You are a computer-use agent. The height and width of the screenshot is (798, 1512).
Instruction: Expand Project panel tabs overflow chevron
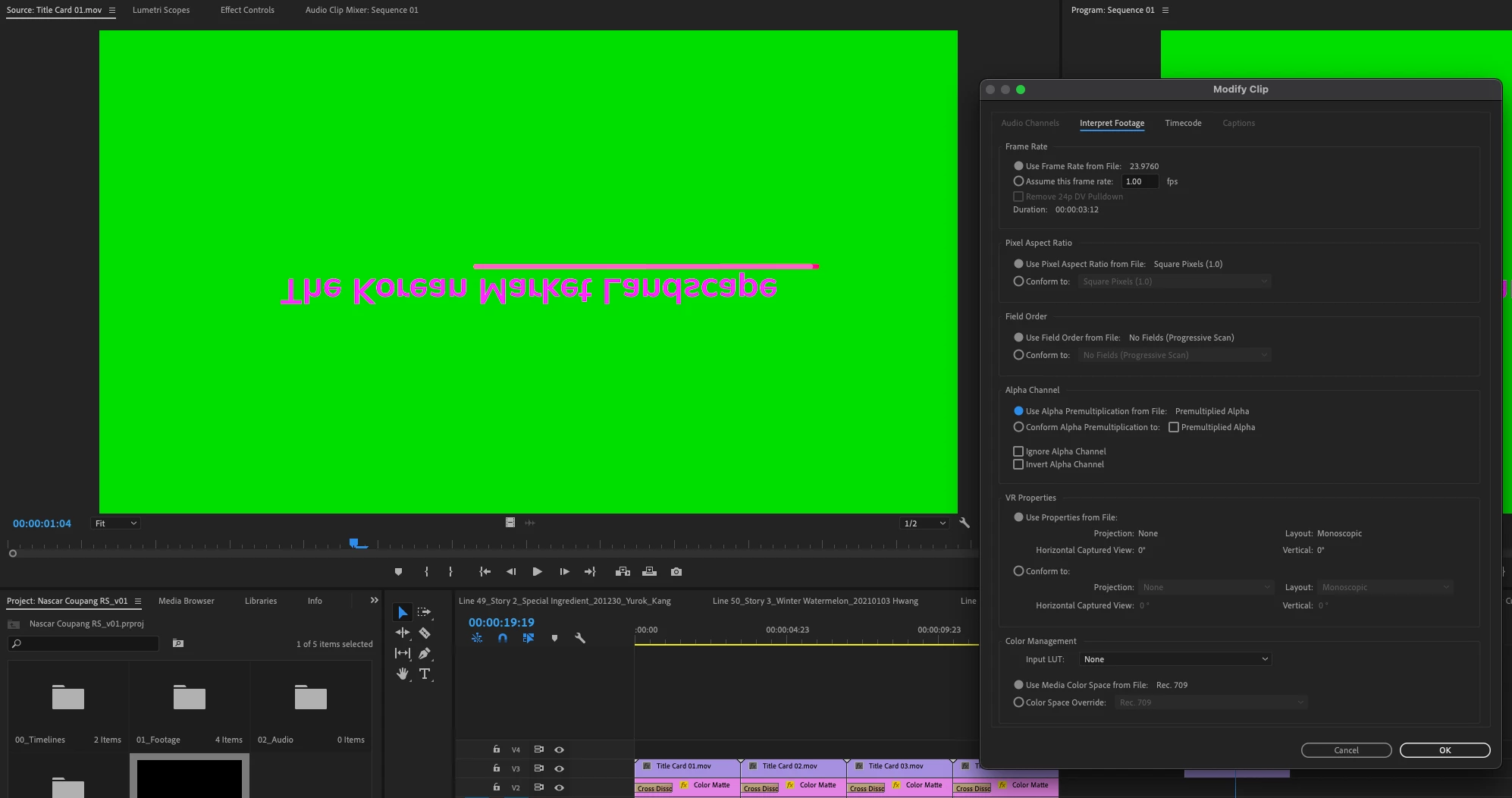pyautogui.click(x=374, y=600)
